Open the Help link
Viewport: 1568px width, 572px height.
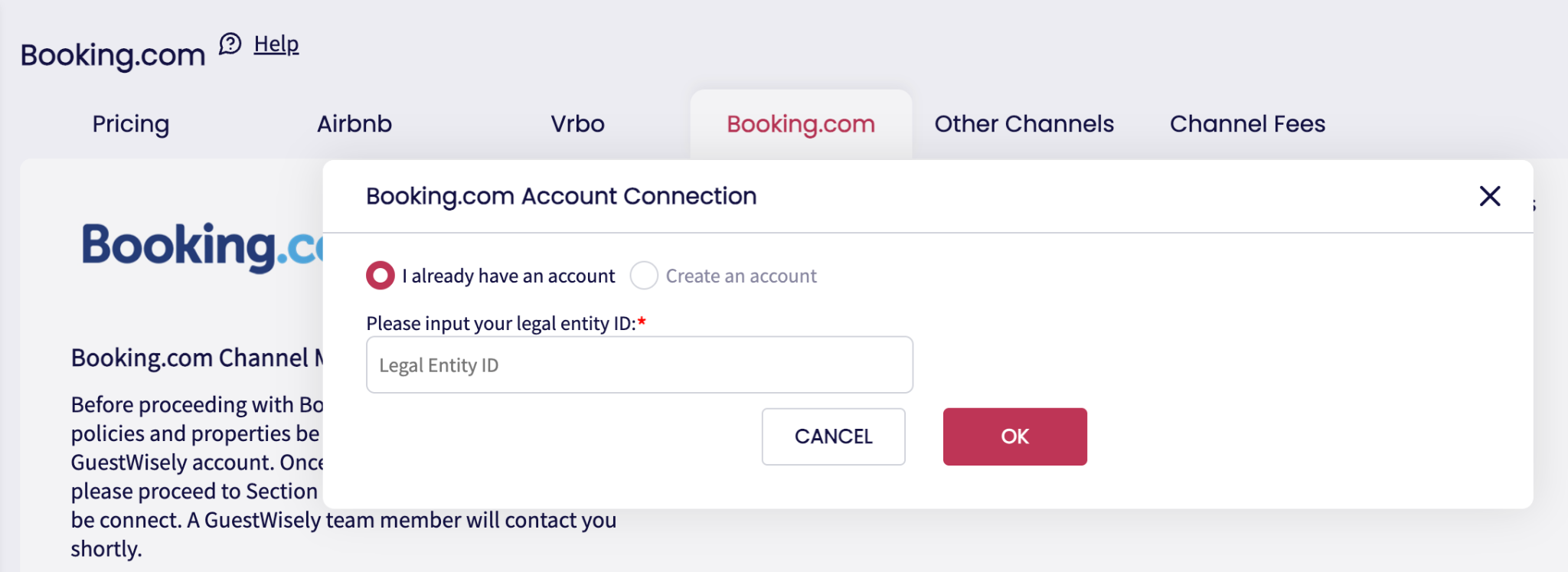276,44
